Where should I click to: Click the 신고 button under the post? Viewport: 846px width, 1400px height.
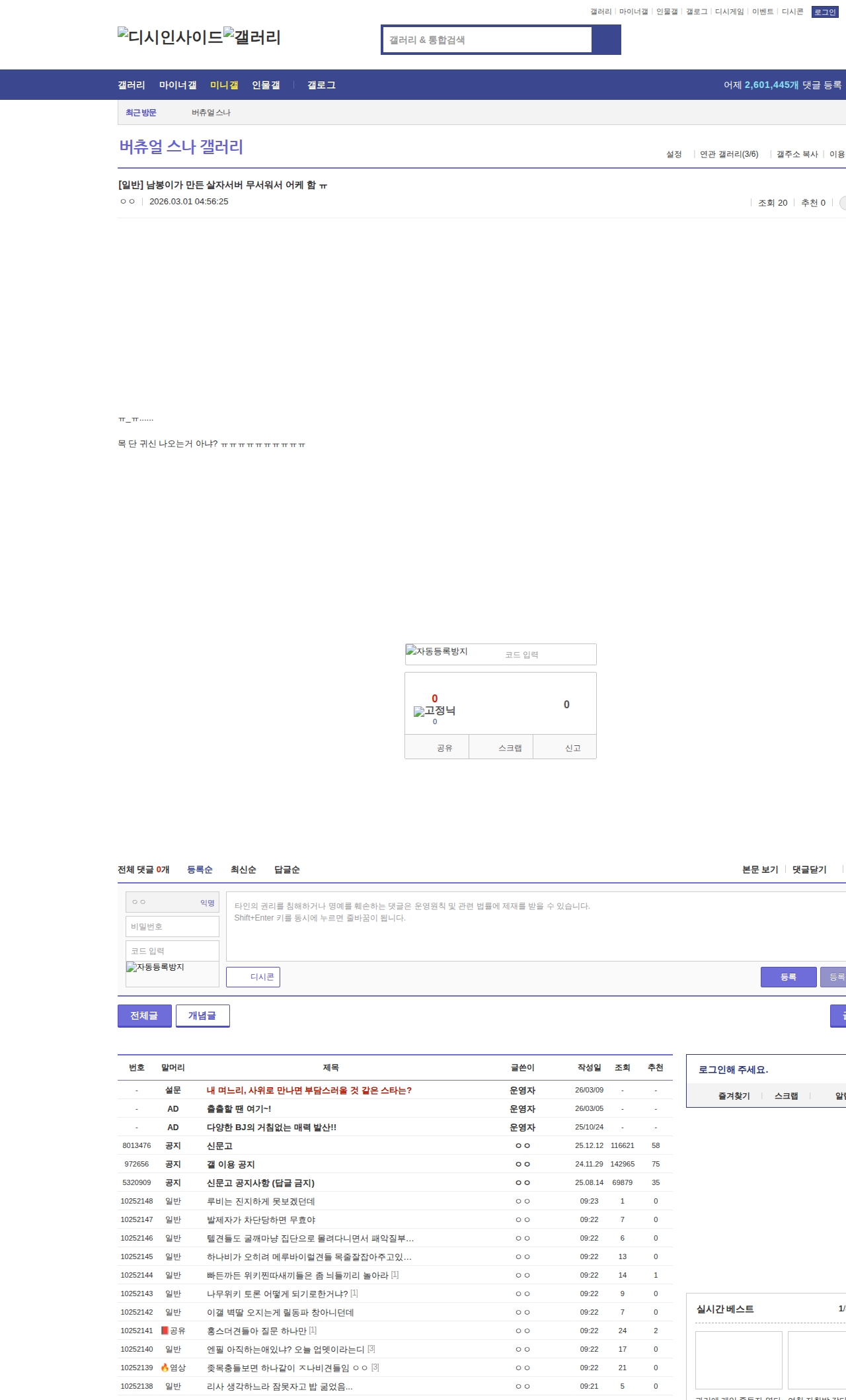tap(564, 748)
